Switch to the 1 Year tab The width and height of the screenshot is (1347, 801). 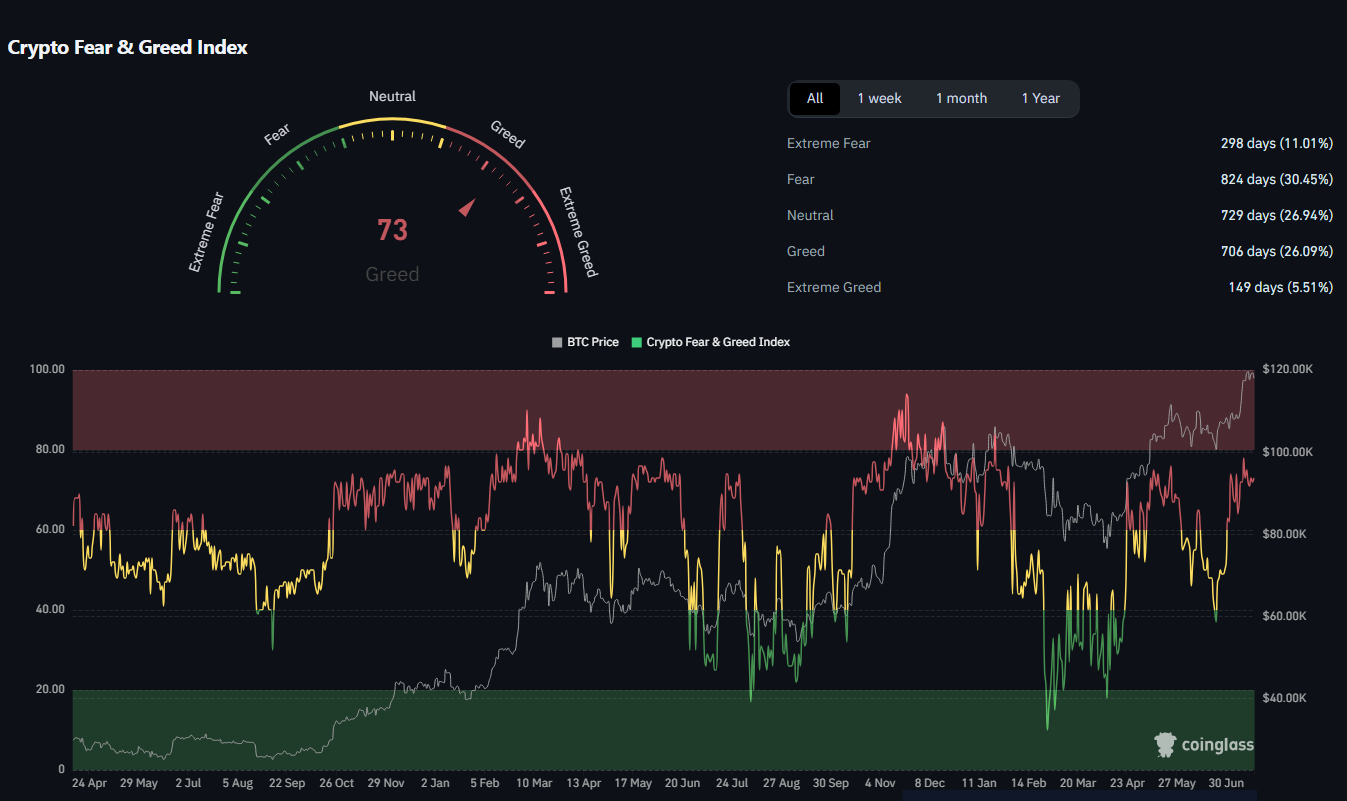pyautogui.click(x=1040, y=98)
